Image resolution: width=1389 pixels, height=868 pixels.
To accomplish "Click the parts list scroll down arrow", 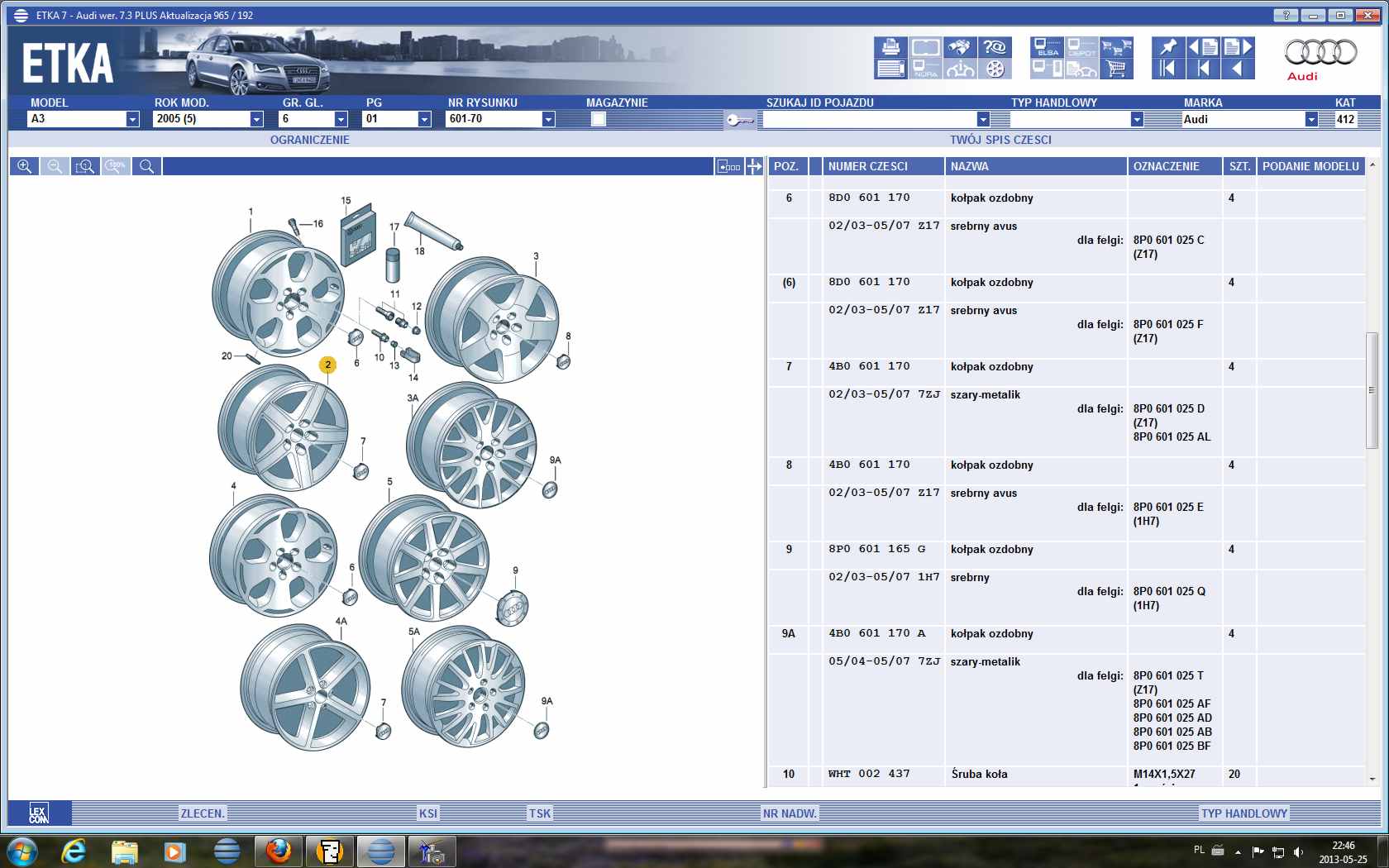I will (1372, 779).
